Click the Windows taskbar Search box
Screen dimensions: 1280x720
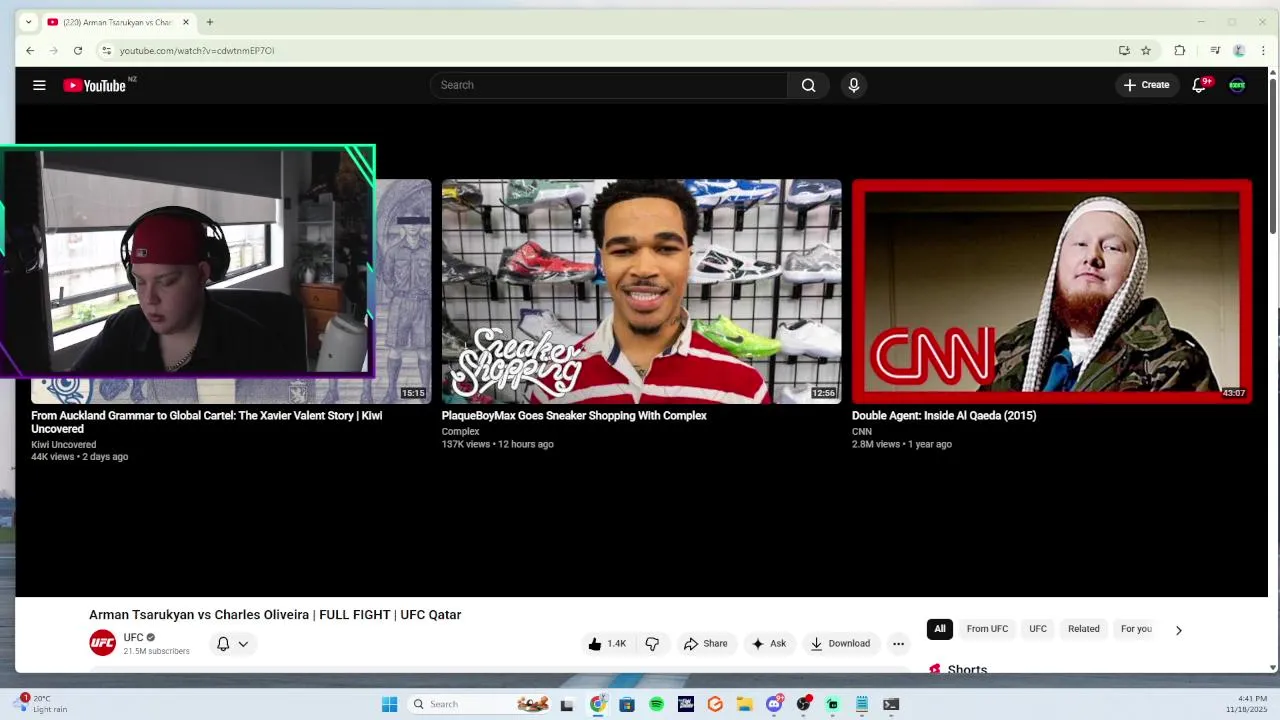(480, 704)
